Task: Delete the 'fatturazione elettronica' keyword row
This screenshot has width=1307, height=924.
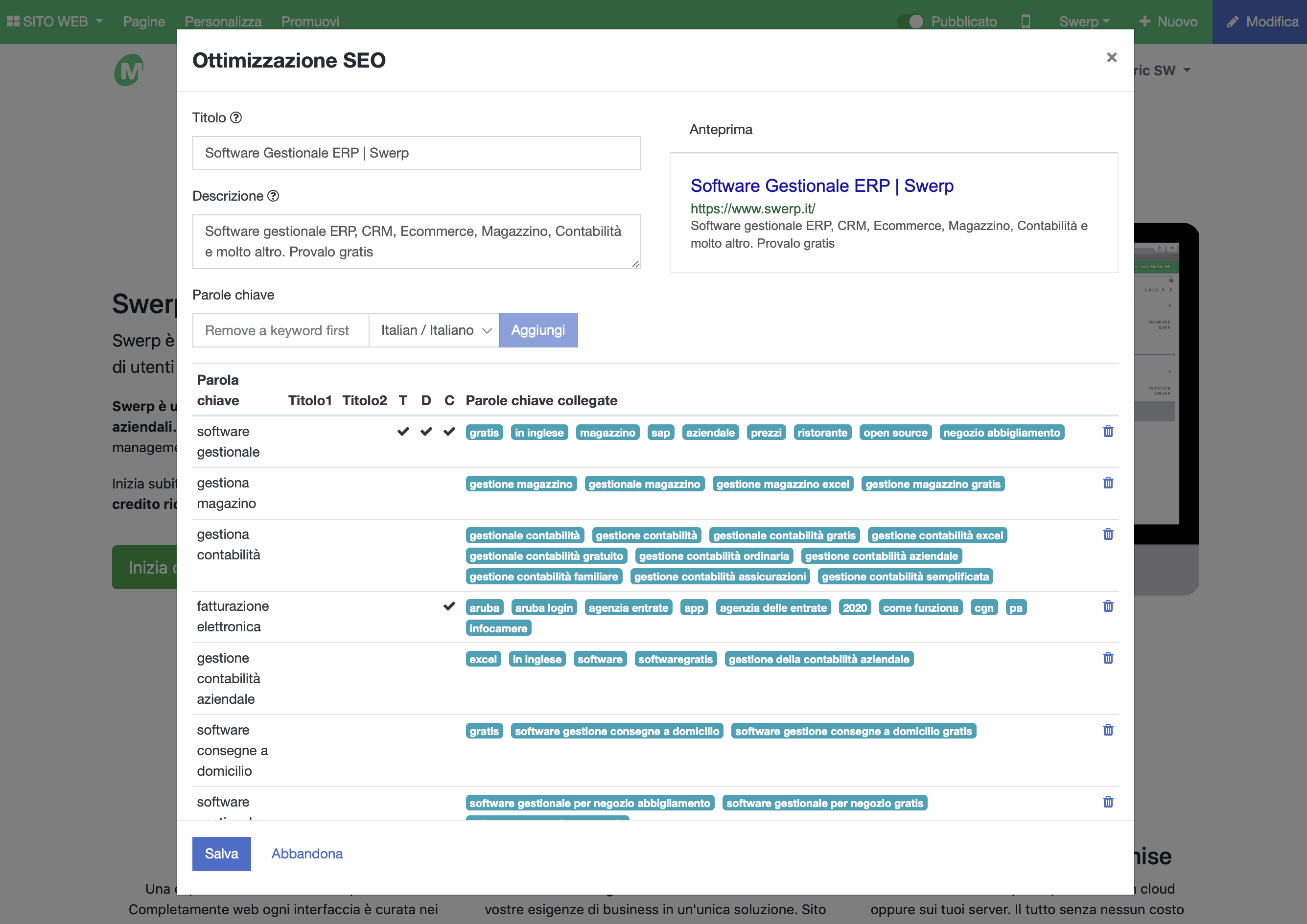Action: coord(1108,606)
